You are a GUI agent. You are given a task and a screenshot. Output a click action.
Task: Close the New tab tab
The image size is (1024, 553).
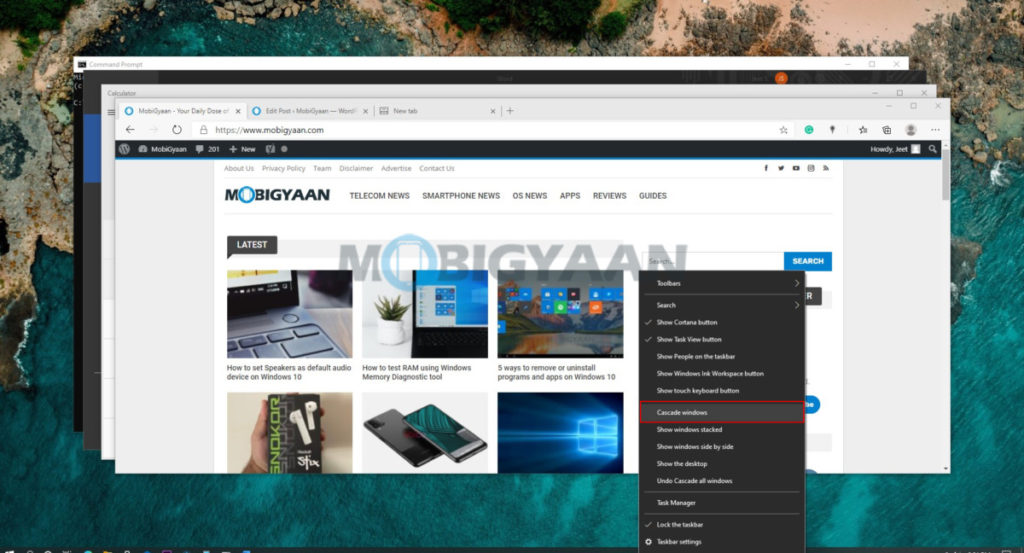coord(492,111)
